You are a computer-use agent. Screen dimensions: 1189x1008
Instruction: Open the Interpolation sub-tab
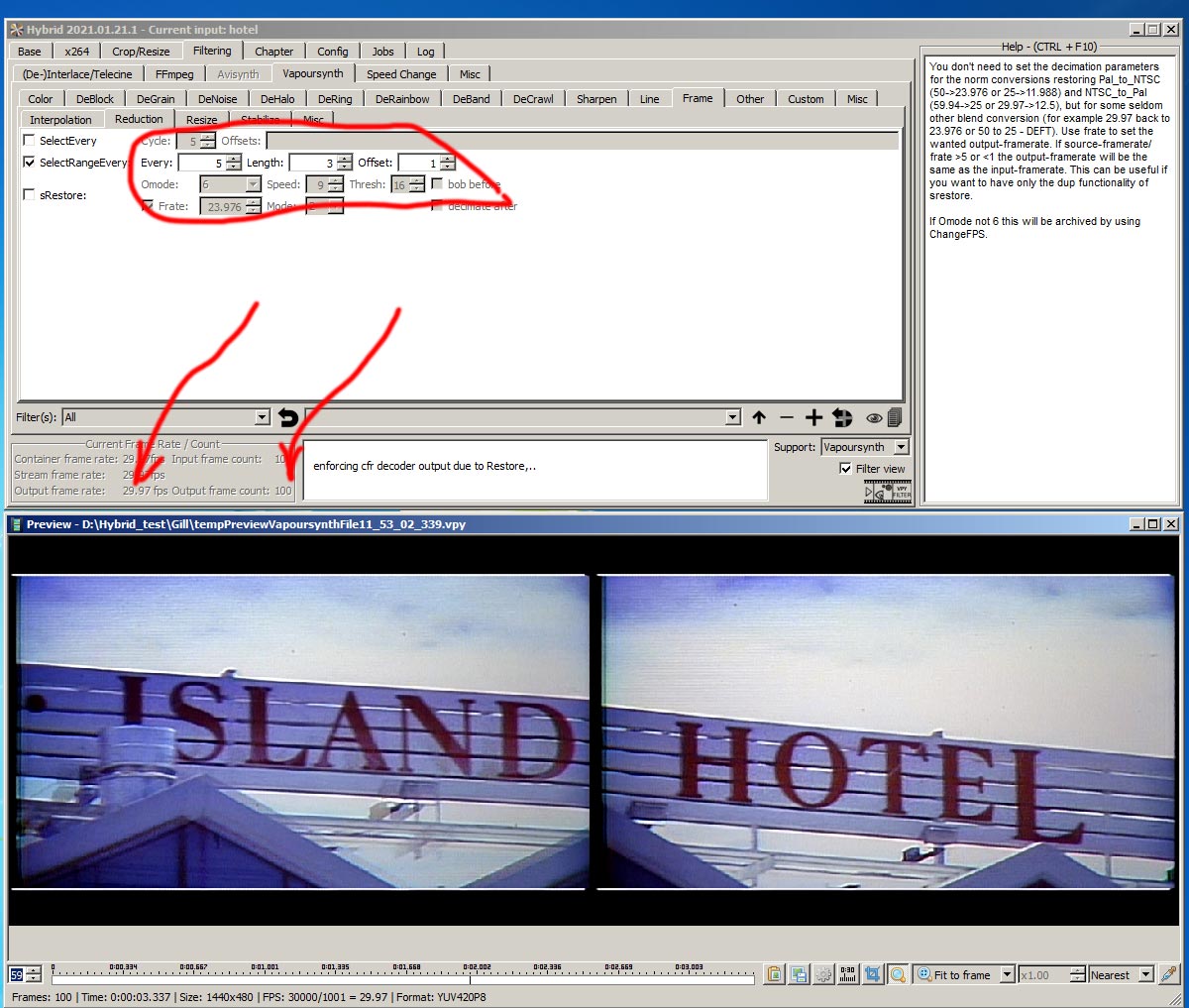tap(60, 120)
